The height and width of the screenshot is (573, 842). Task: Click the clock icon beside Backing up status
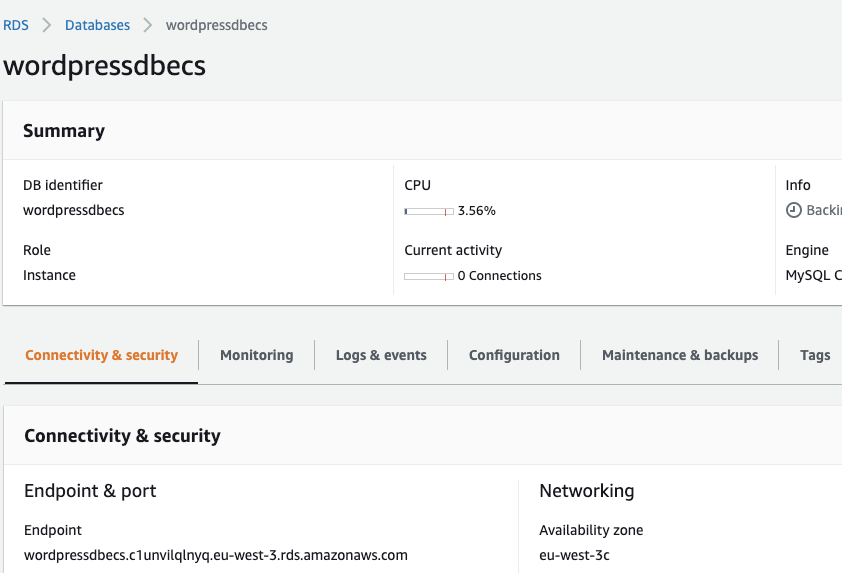tap(793, 210)
